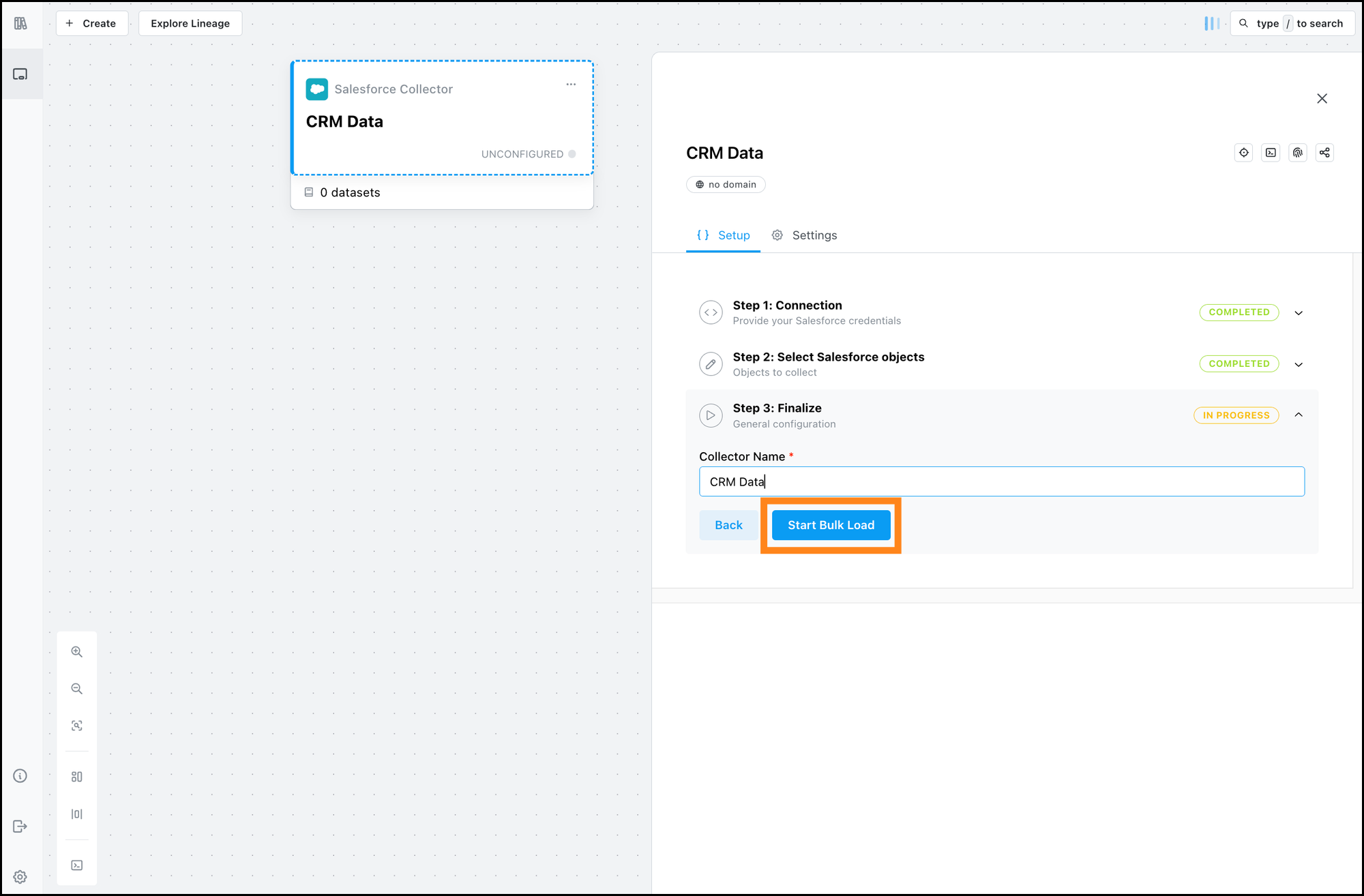Click the fit-to-view focus icon
The image size is (1364, 896).
coord(77,726)
